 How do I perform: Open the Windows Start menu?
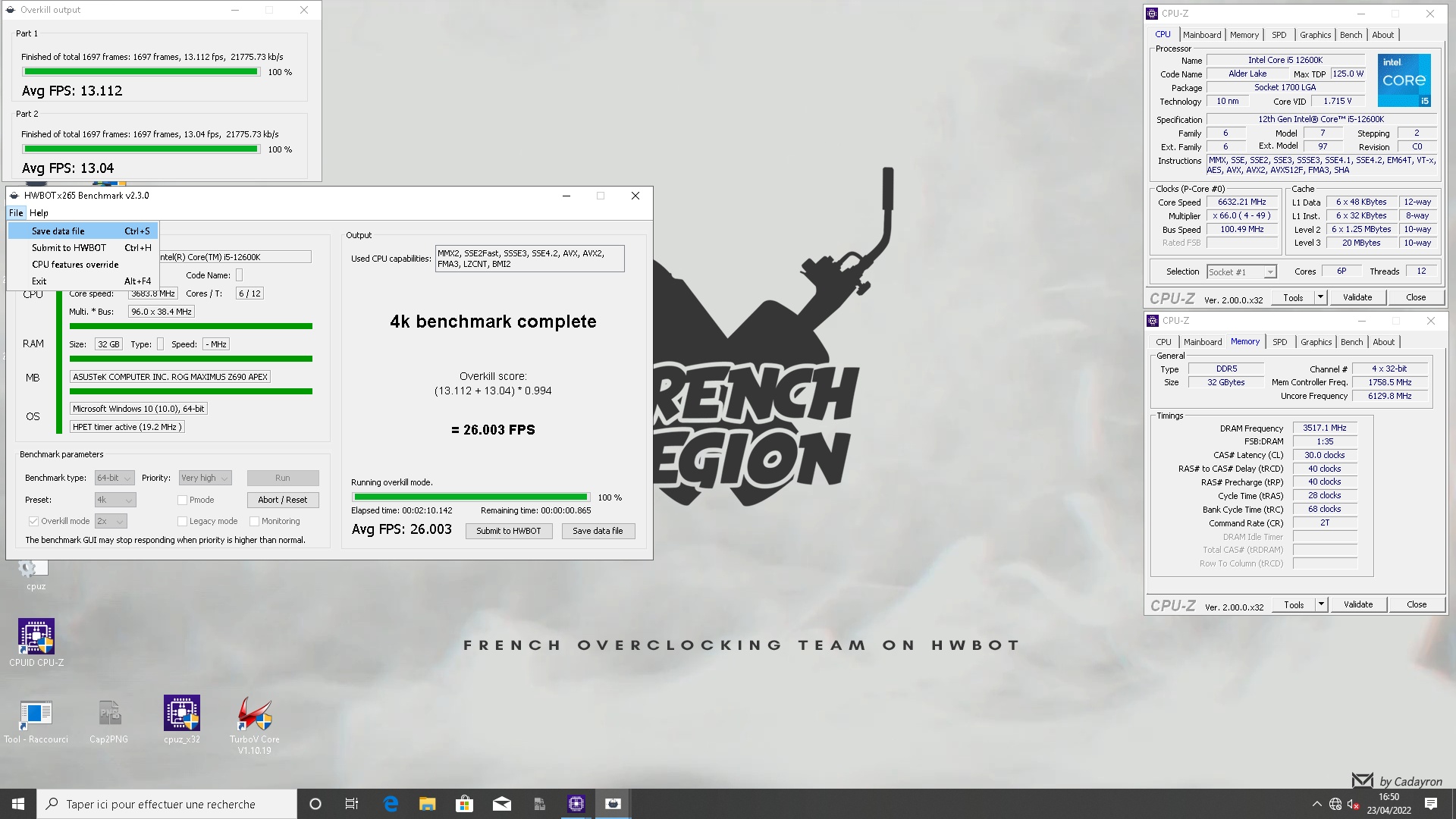[x=18, y=804]
